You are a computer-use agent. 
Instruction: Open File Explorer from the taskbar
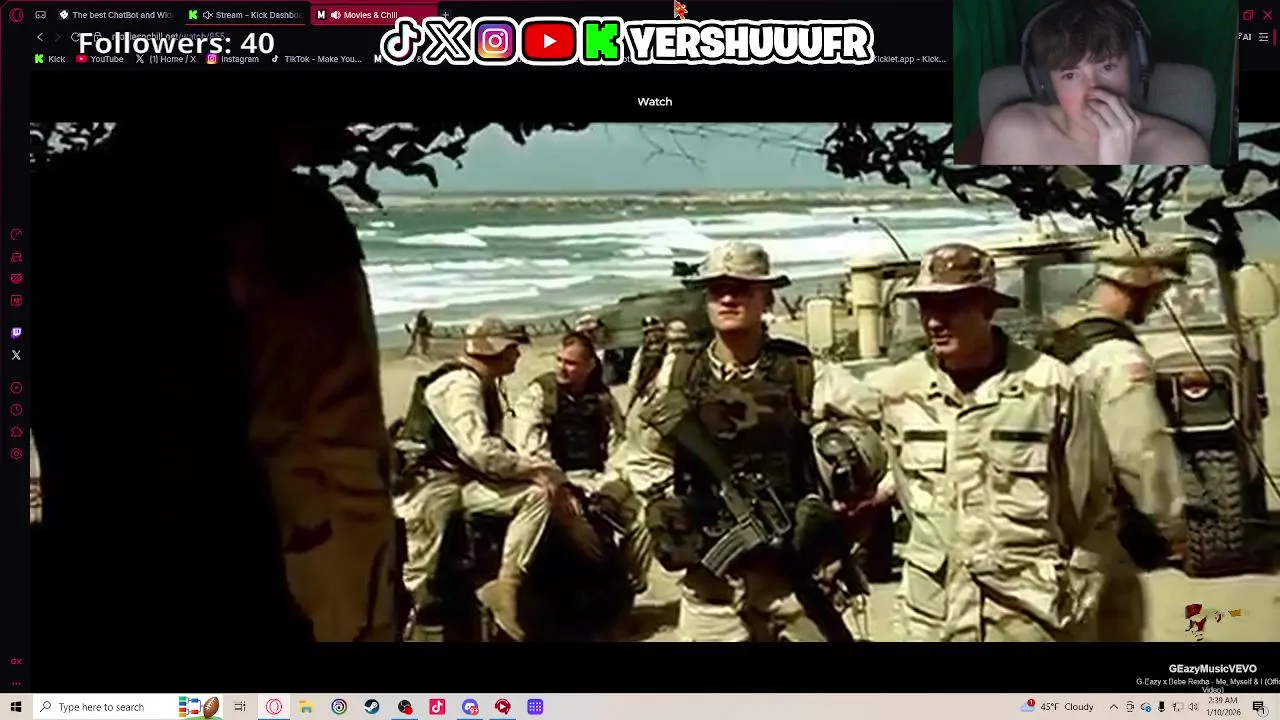[x=306, y=707]
